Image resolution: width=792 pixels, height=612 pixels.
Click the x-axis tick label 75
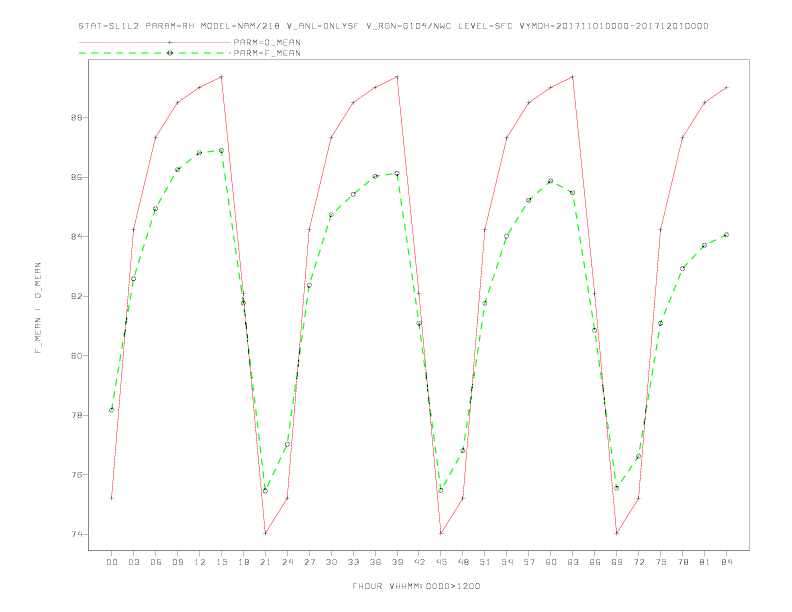tap(661, 562)
